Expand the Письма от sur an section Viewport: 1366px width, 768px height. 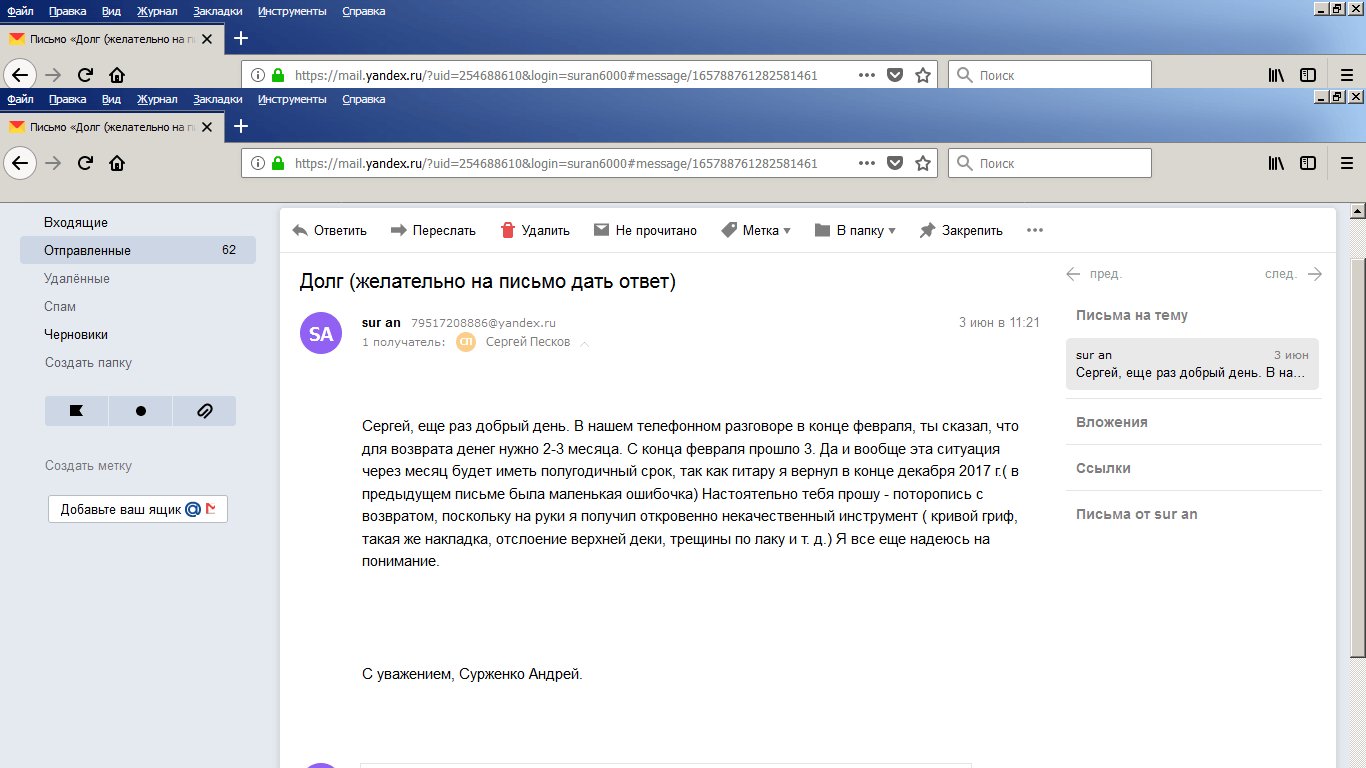click(1137, 514)
